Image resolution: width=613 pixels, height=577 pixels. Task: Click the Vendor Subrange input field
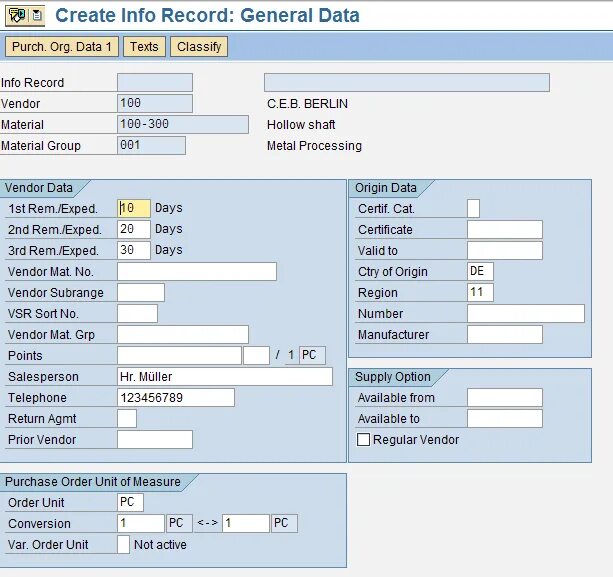pos(141,292)
